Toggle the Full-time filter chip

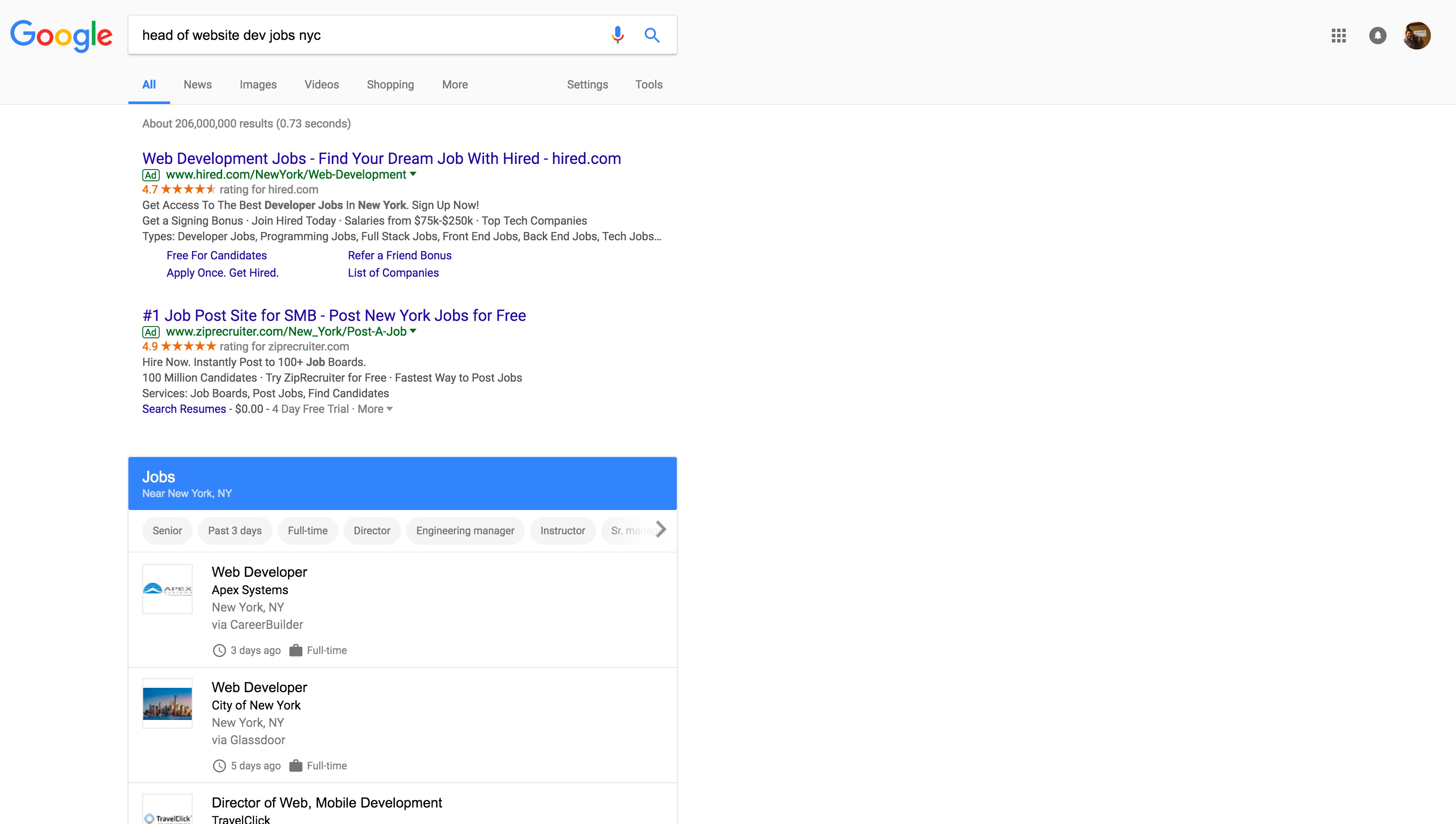coord(308,531)
